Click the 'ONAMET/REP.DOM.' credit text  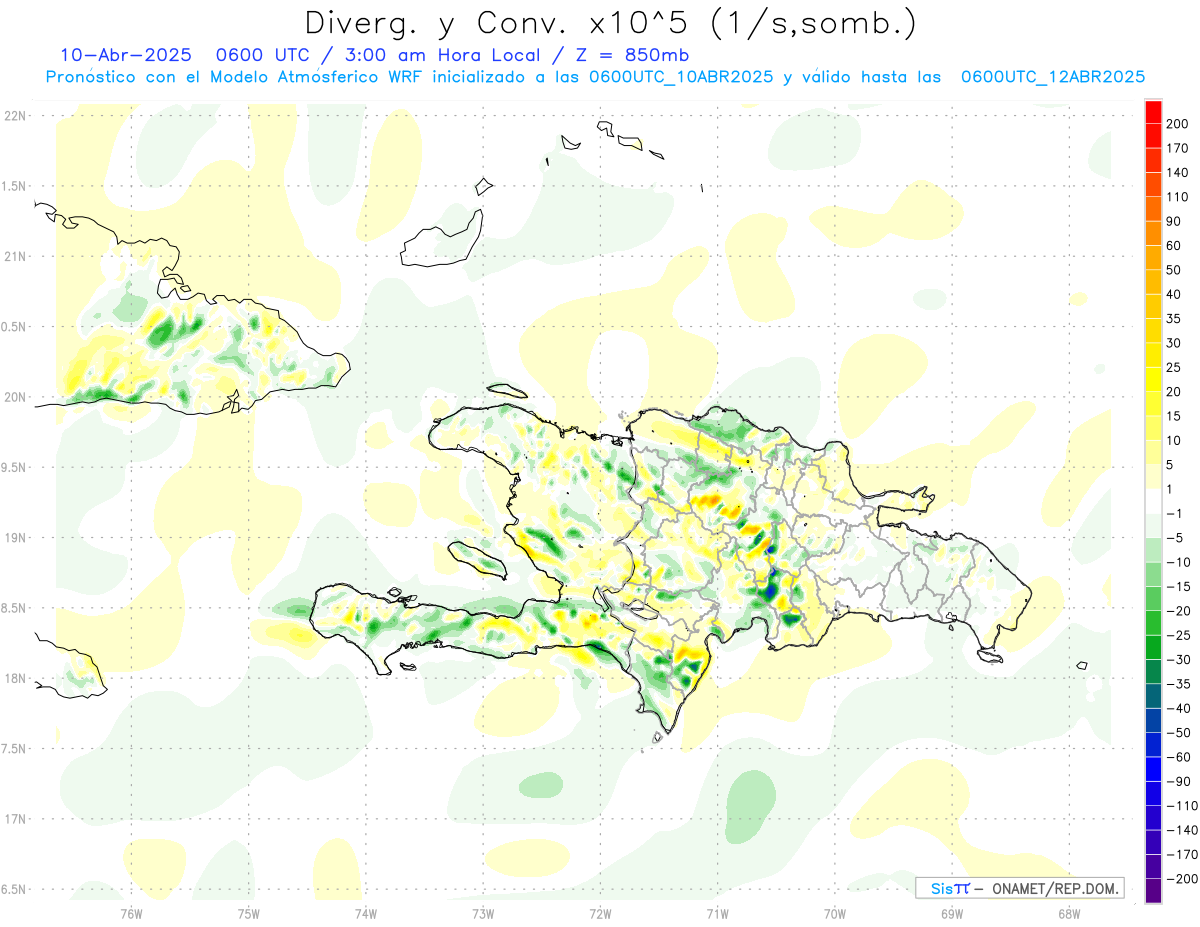pyautogui.click(x=1054, y=888)
